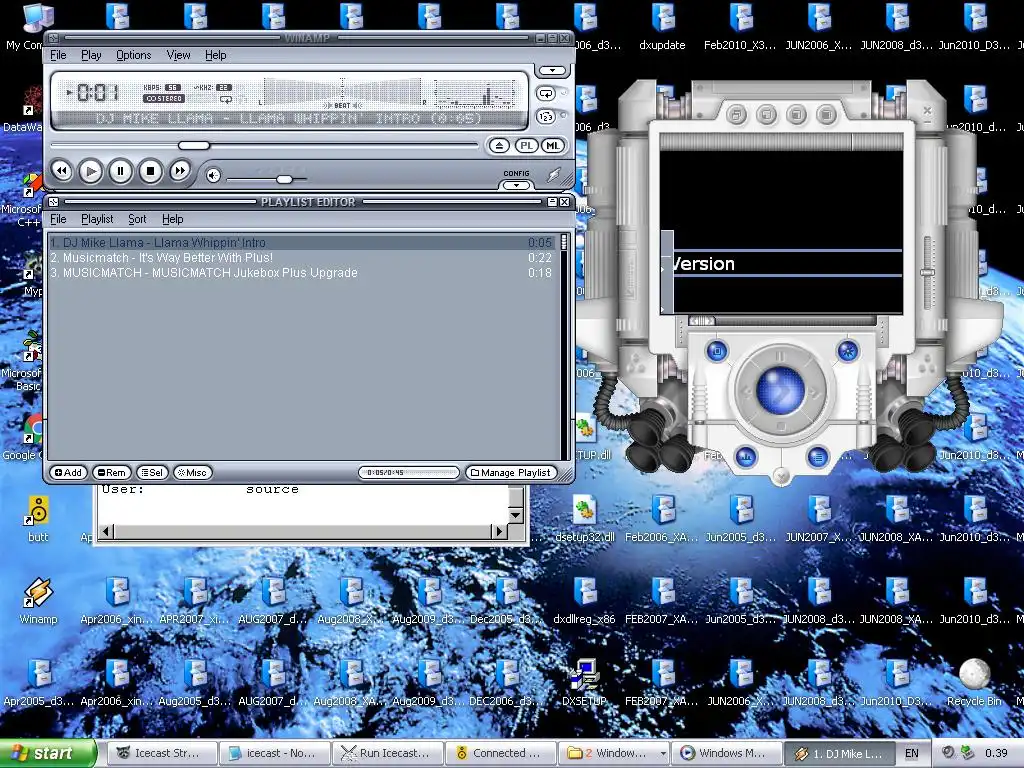Click the Winamp time display 0:01

97,93
